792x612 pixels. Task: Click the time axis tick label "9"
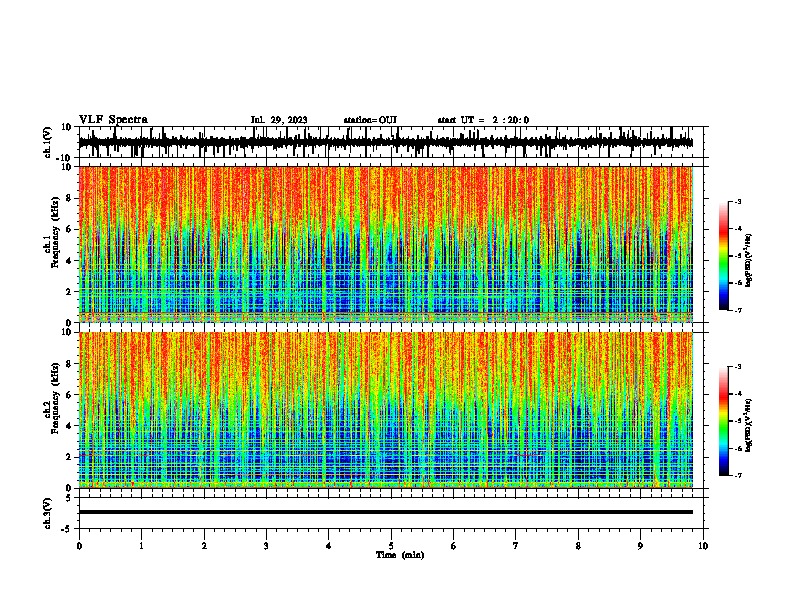pyautogui.click(x=640, y=546)
